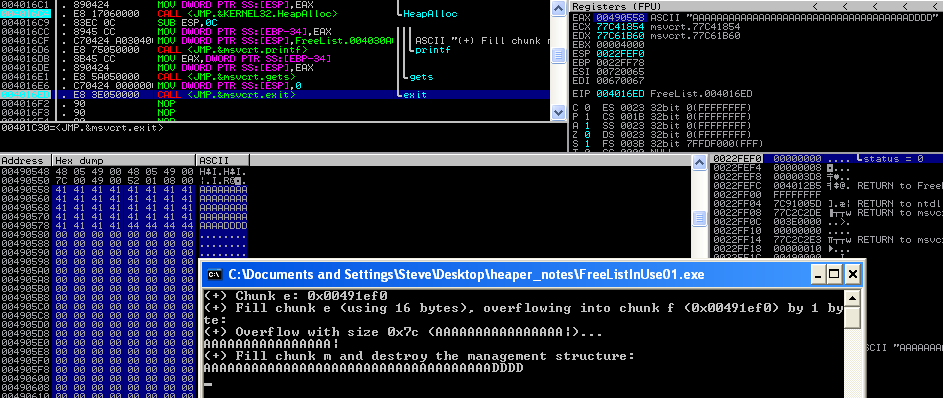Select dump row at address 00490578
Viewport: 943px width, 398px height.
pyautogui.click(x=124, y=225)
